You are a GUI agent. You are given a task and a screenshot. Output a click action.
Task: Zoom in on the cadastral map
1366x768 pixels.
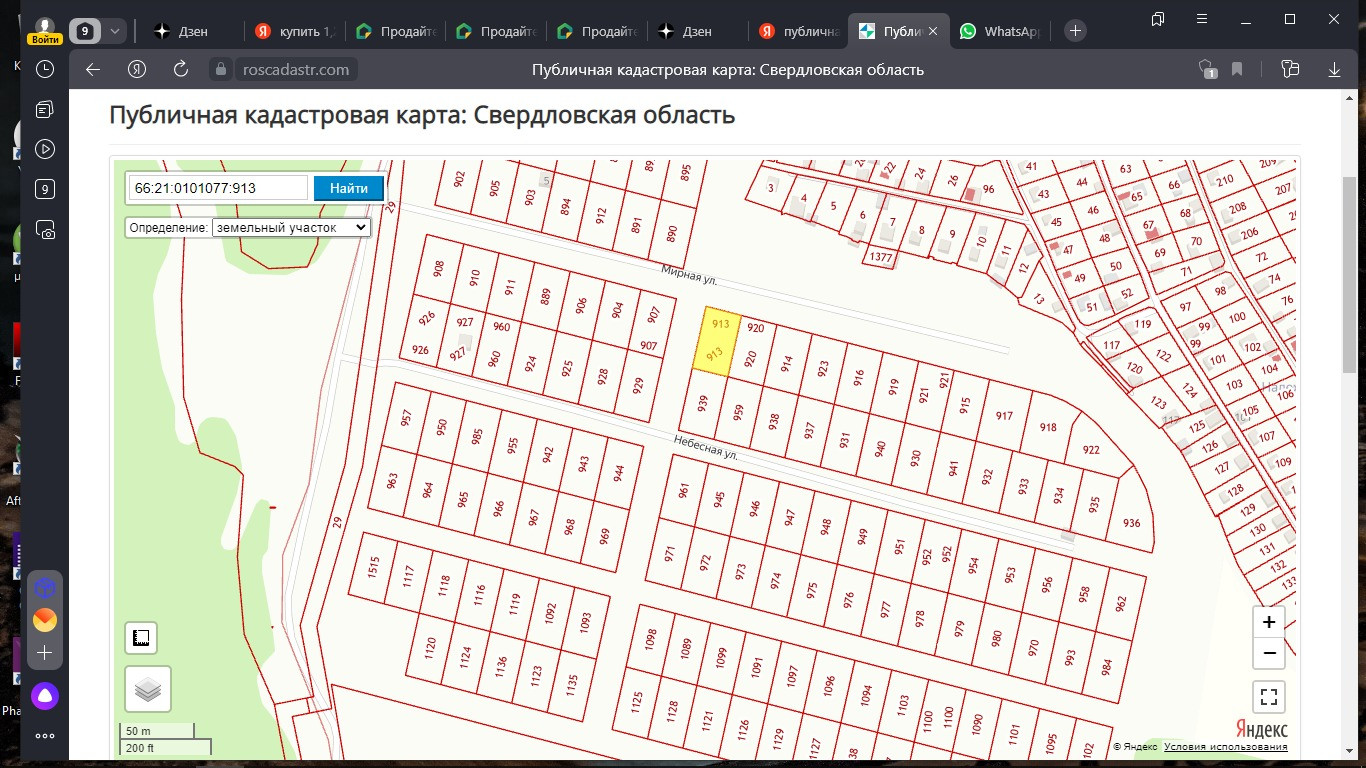click(1269, 622)
